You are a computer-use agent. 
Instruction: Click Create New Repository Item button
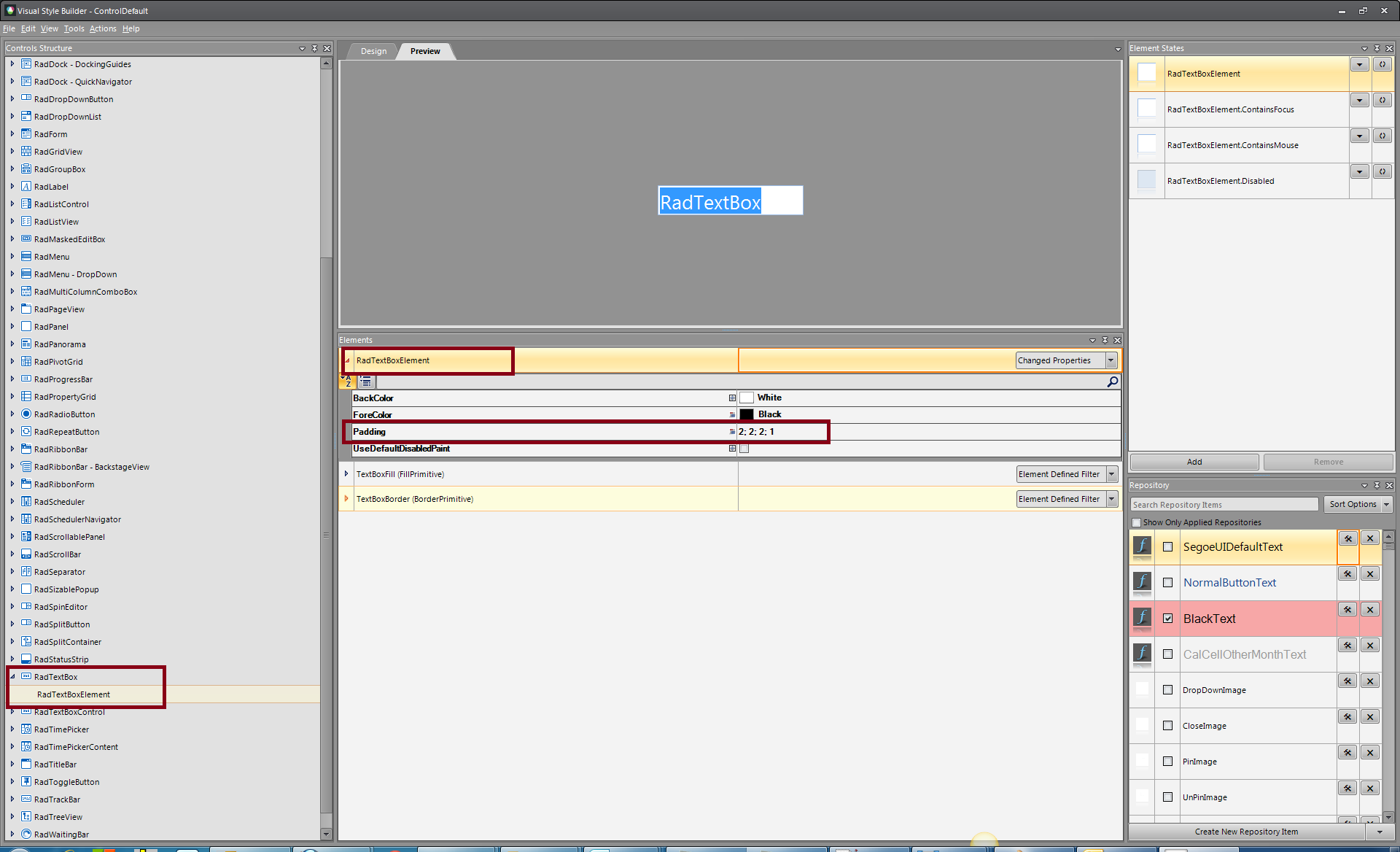tap(1245, 832)
